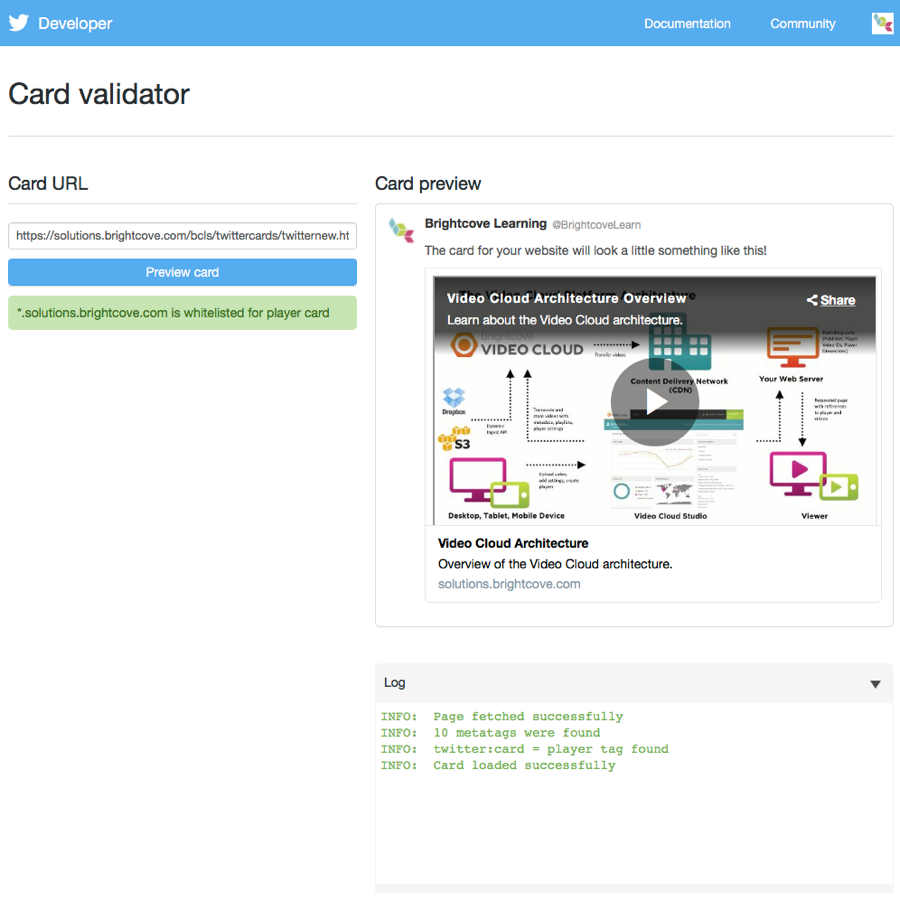Screen dimensions: 900x902
Task: Click the 'Overview of the Video Cloud architecture.' description
Action: click(555, 564)
